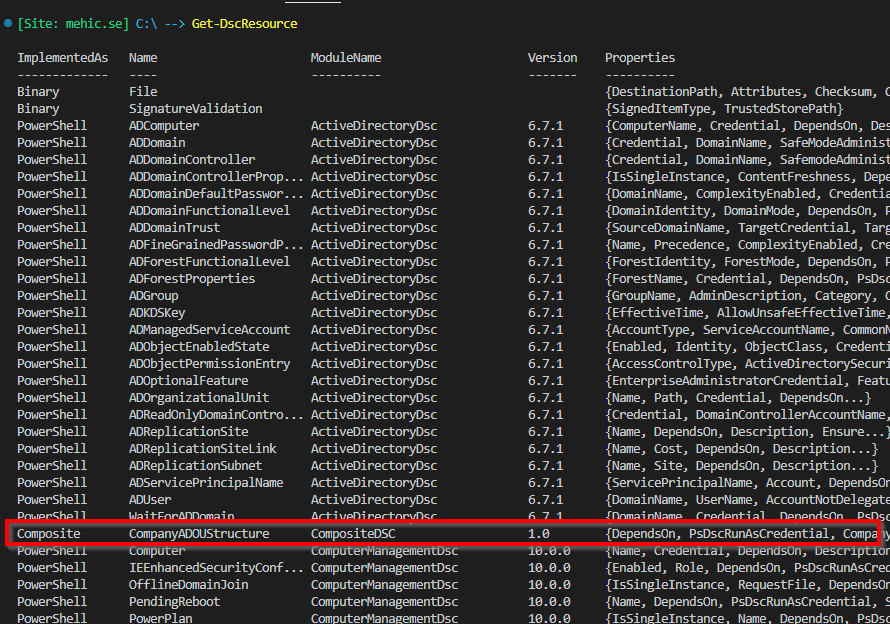Select the SignatureValidation resource name
Image resolution: width=890 pixels, height=624 pixels.
(195, 108)
